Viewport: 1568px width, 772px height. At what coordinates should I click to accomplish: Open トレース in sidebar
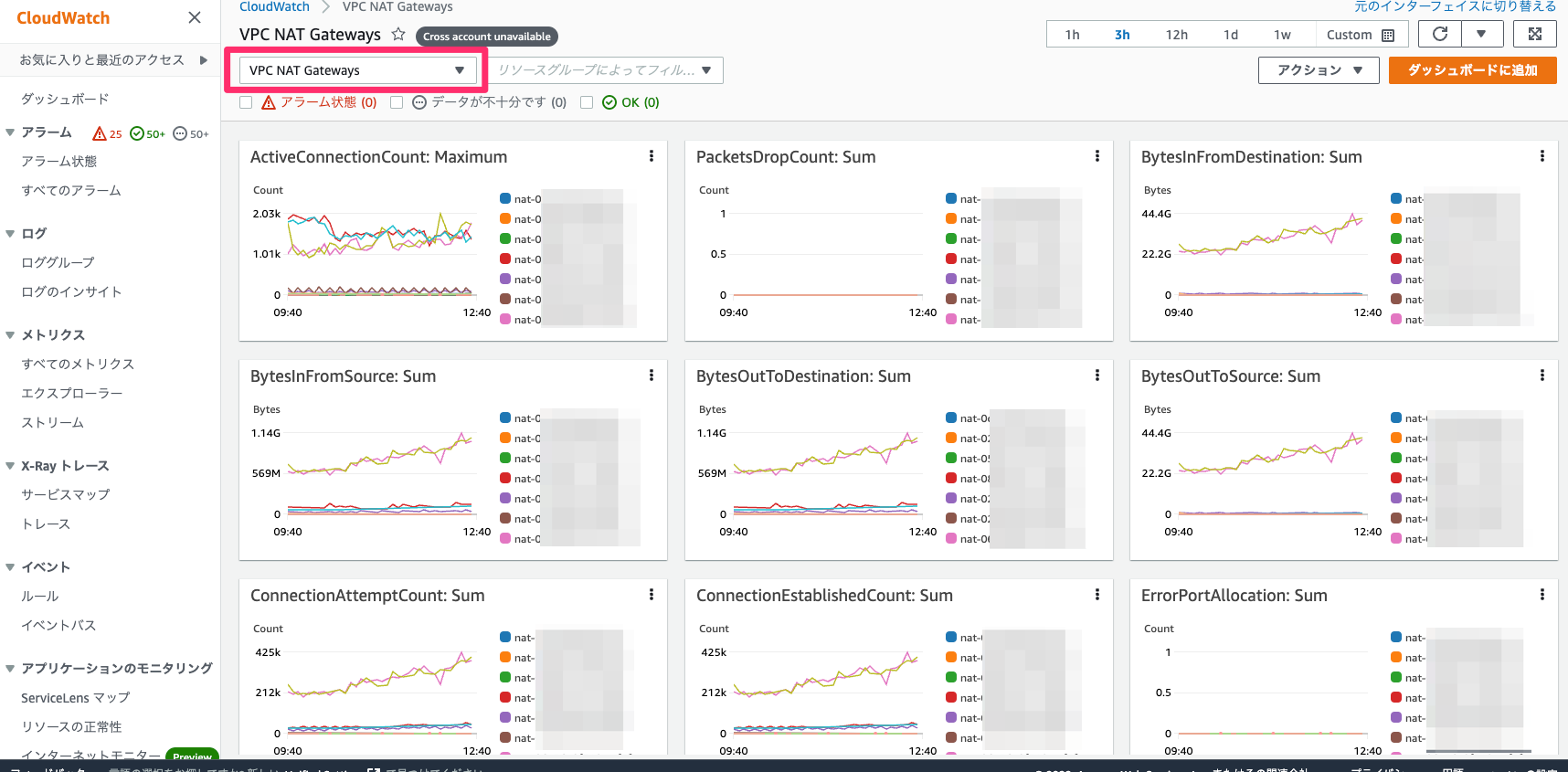(46, 523)
